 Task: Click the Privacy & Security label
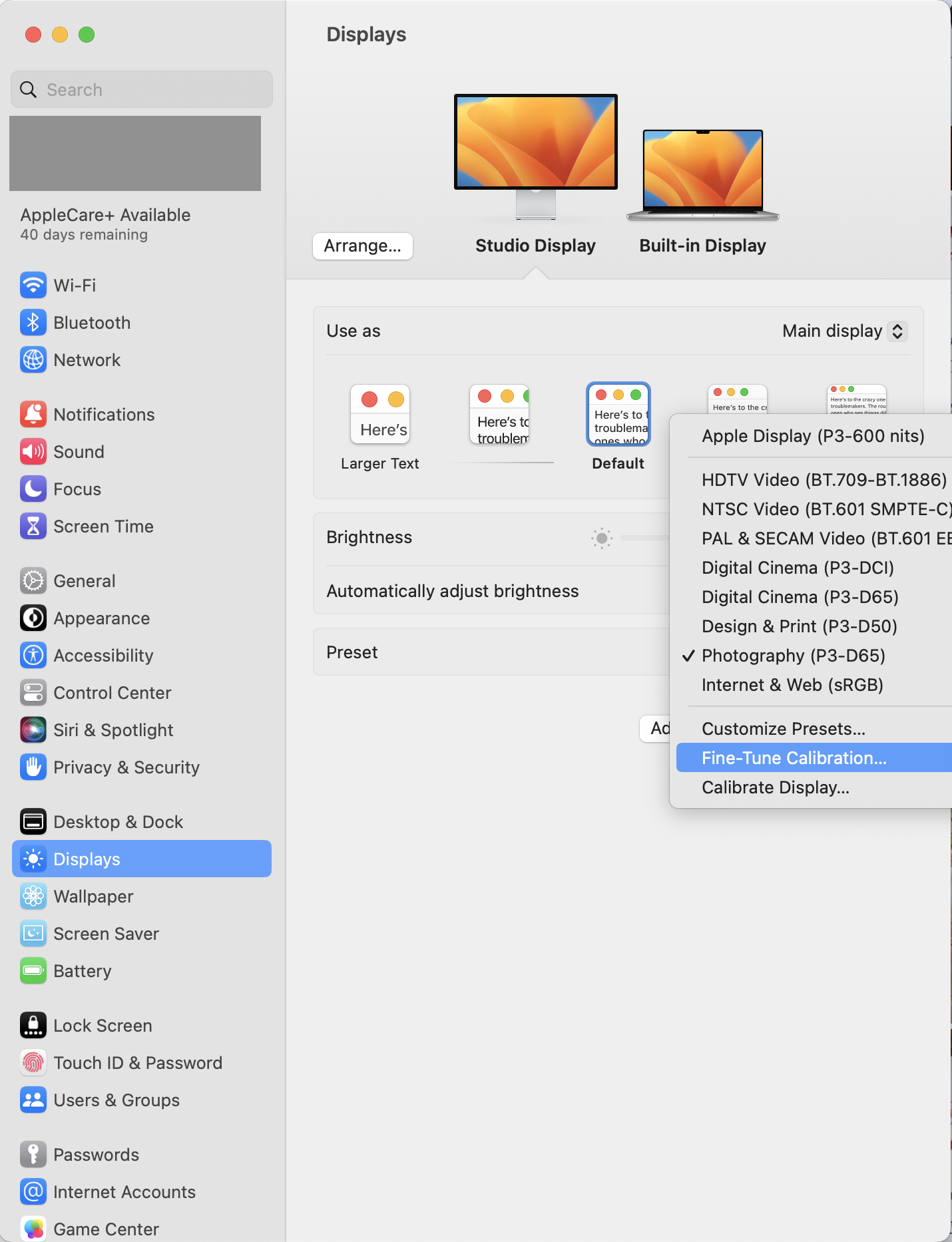coord(126,767)
